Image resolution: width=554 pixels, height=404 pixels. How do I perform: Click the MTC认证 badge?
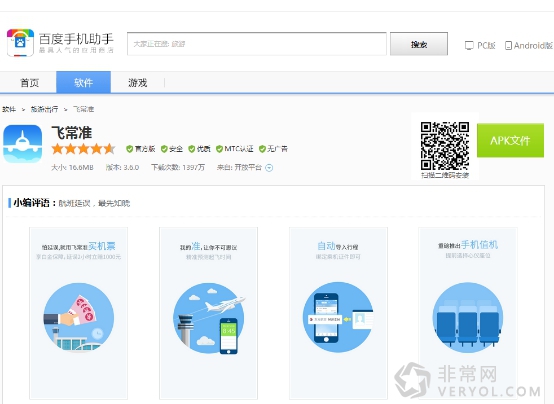click(235, 149)
